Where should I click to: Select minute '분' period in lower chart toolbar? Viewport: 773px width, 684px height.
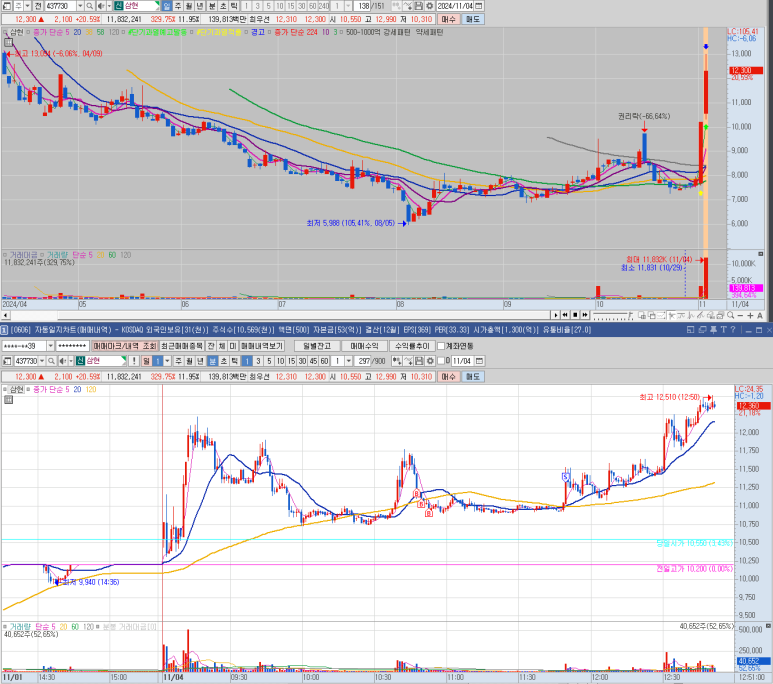point(212,361)
